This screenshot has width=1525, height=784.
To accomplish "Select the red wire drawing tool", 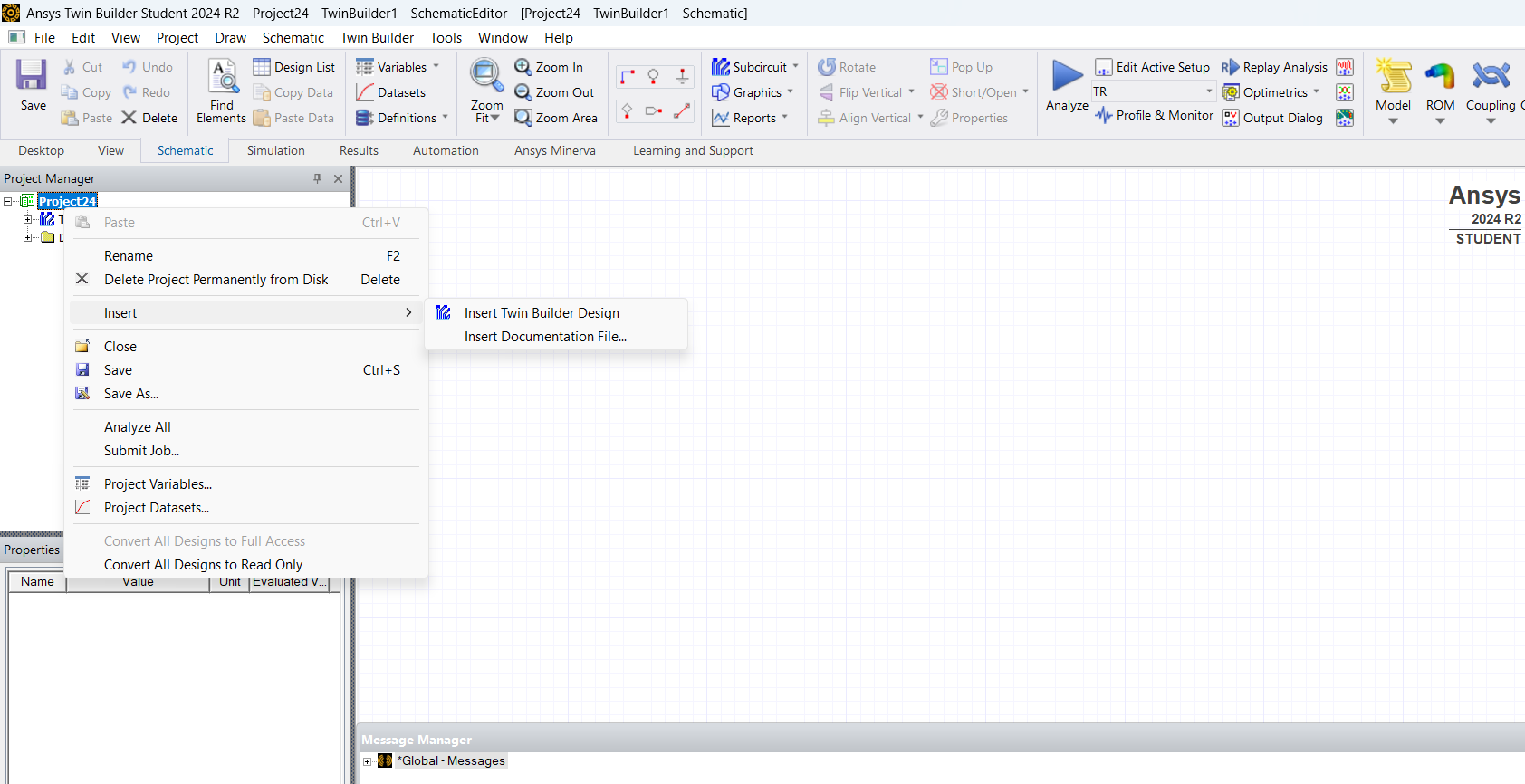I will tap(627, 76).
